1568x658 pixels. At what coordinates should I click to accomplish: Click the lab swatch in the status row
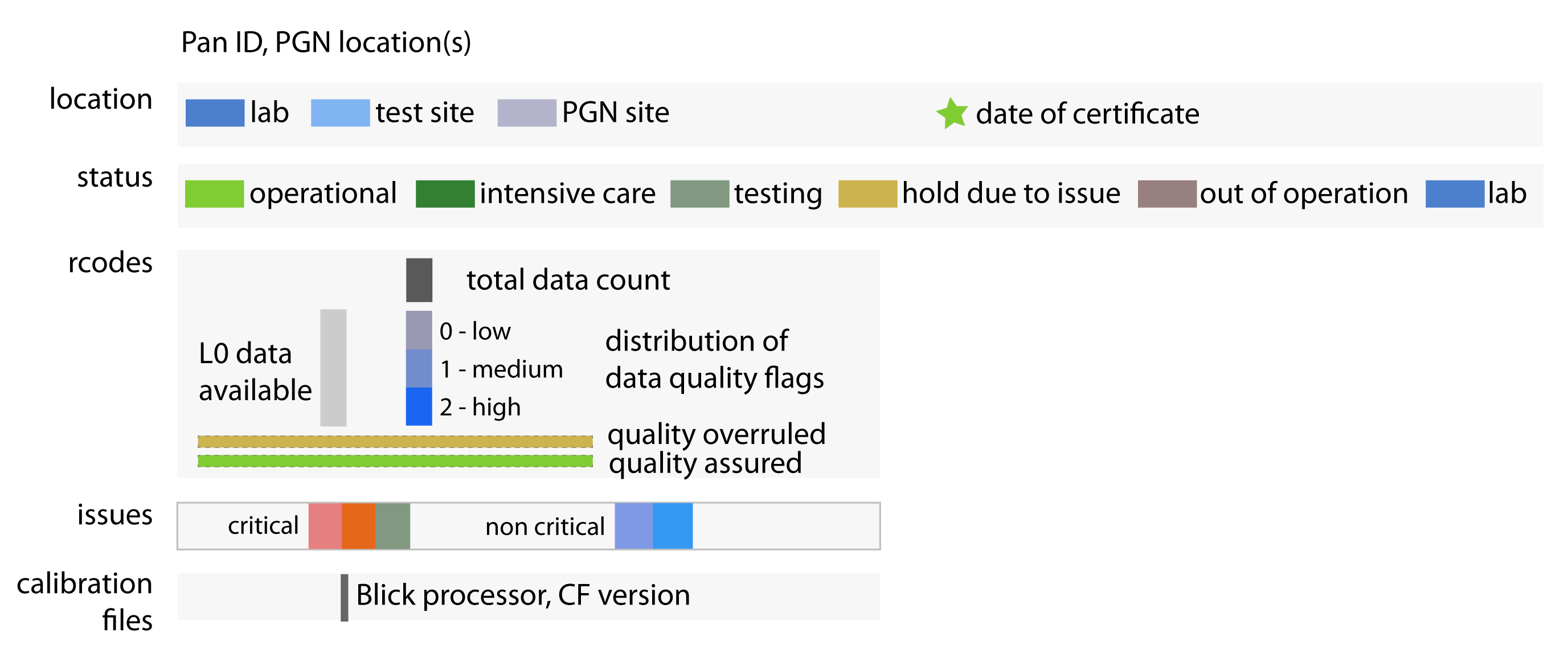(1454, 194)
